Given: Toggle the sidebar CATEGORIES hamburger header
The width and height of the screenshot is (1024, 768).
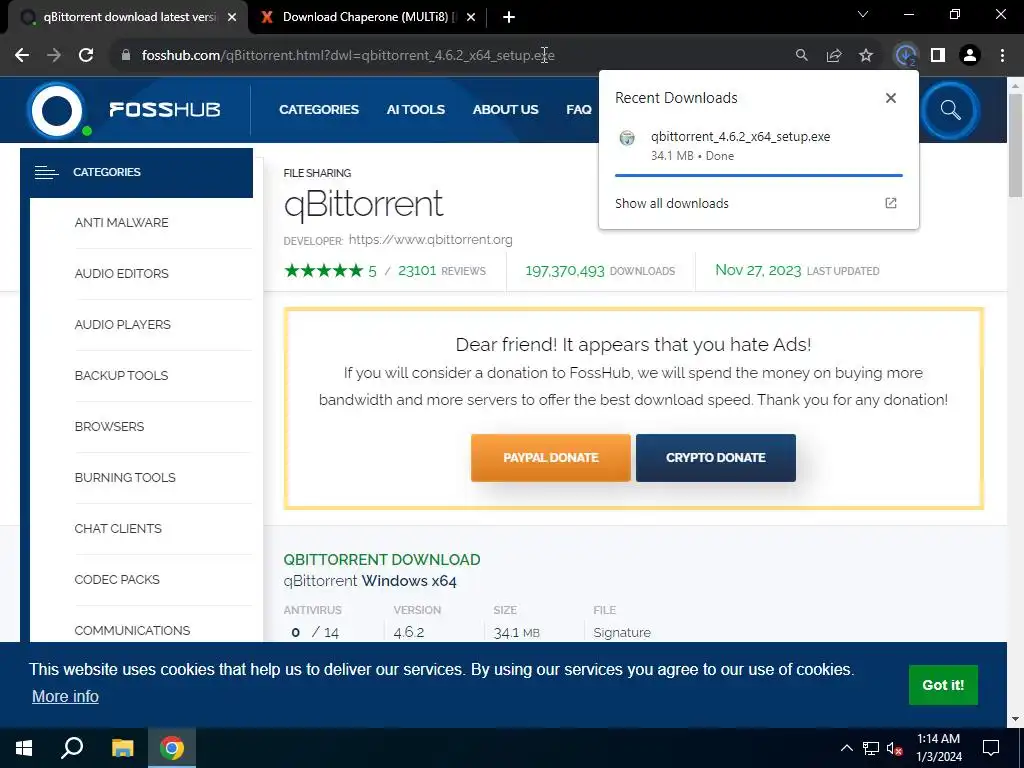Looking at the screenshot, I should [x=136, y=172].
